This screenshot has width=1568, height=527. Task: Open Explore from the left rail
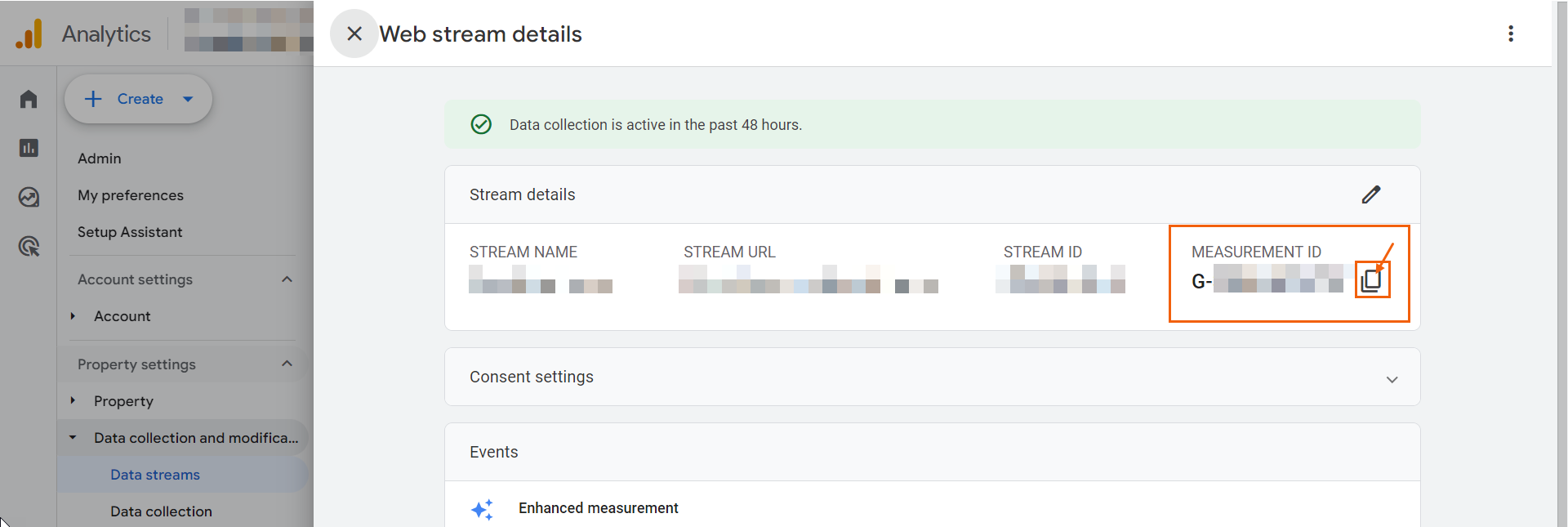29,197
